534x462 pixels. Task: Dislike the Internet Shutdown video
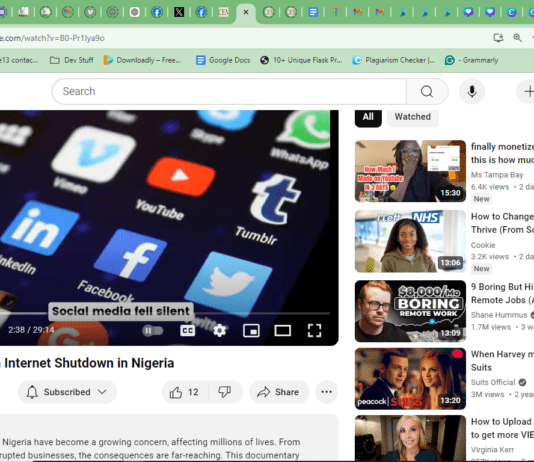(x=225, y=392)
